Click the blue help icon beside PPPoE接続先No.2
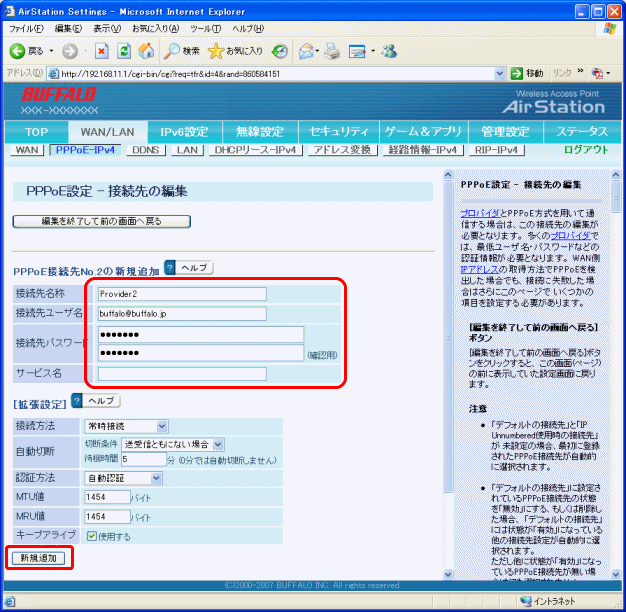Image resolution: width=626 pixels, height=612 pixels. (x=169, y=268)
